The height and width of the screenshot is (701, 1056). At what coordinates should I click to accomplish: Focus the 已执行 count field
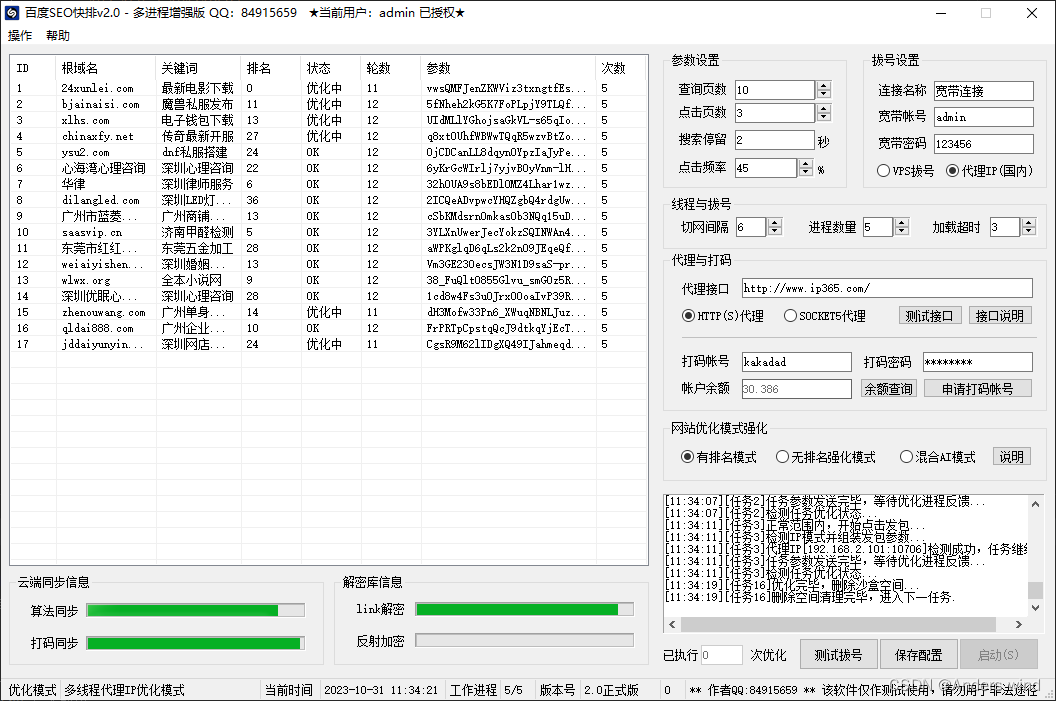coord(721,655)
